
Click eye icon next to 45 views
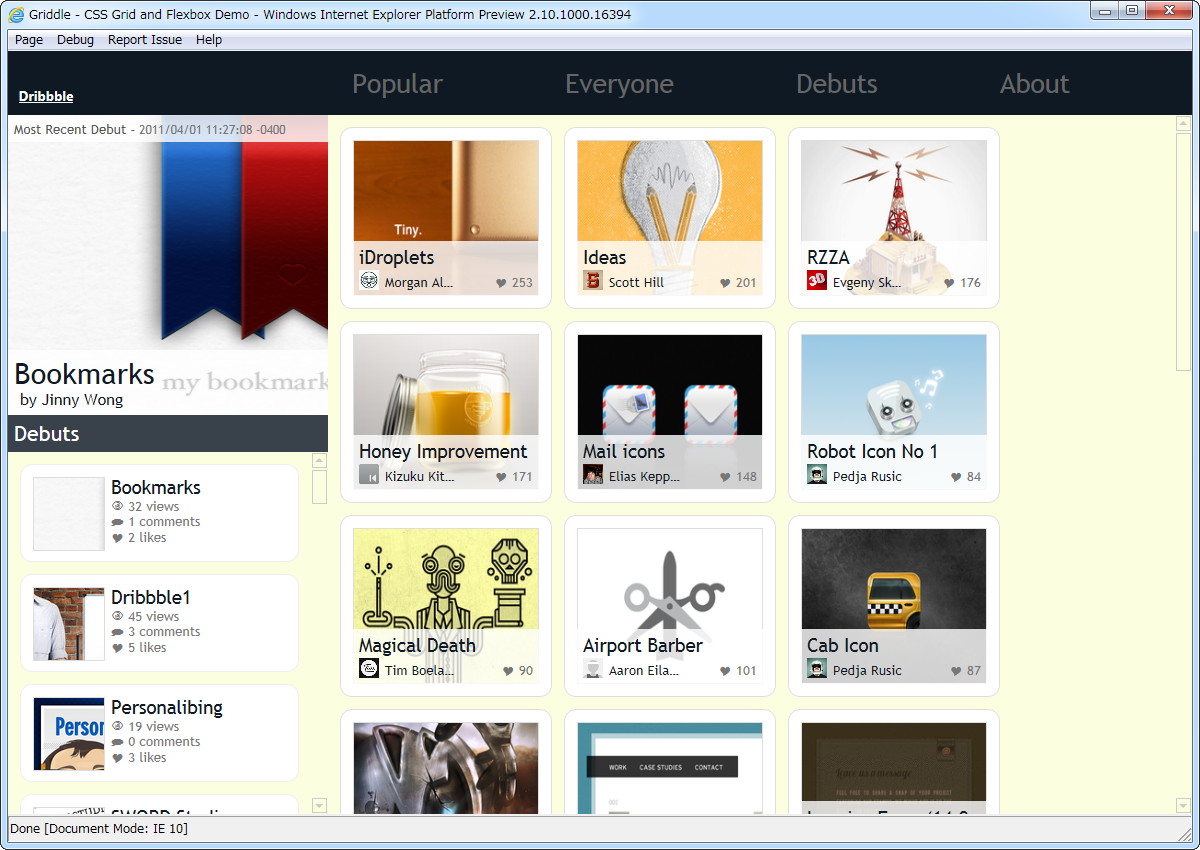(118, 617)
